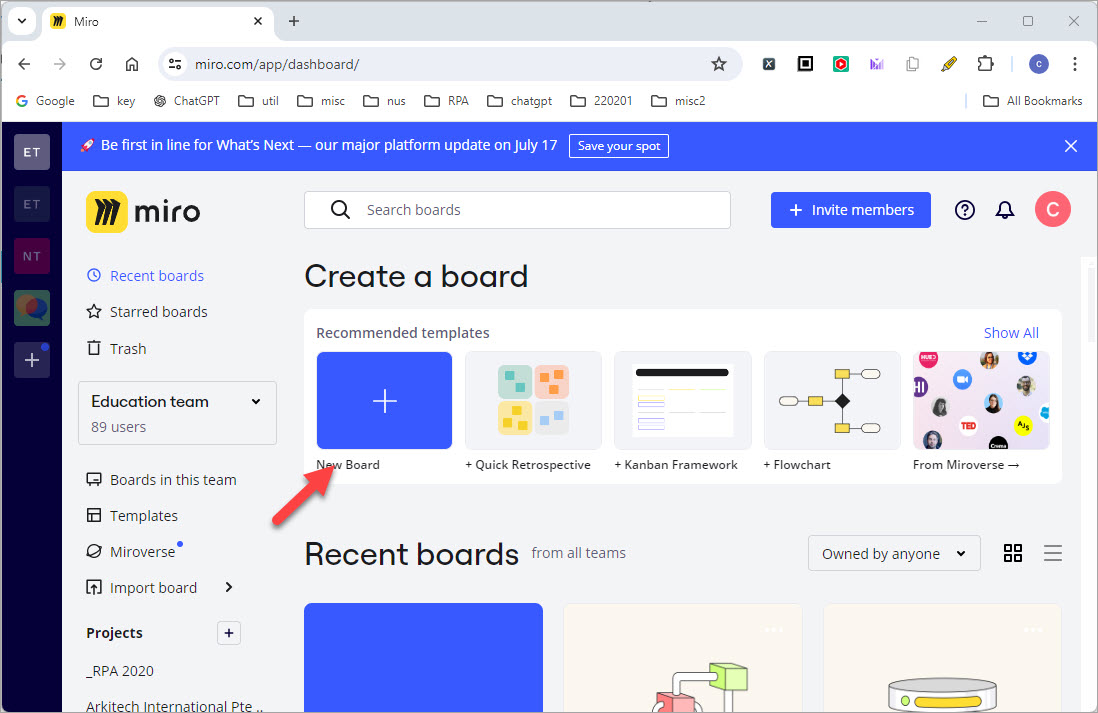The height and width of the screenshot is (713, 1098).
Task: Open the ChatGPT bookmark
Action: tap(186, 101)
